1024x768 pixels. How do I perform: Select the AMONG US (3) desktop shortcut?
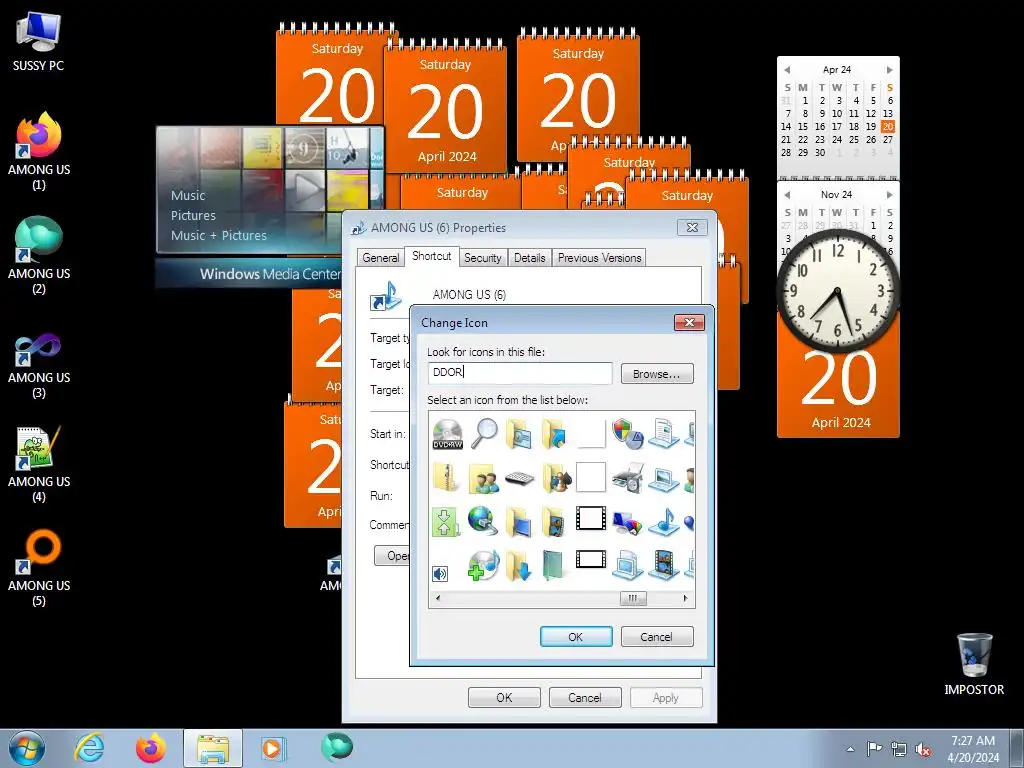[39, 360]
